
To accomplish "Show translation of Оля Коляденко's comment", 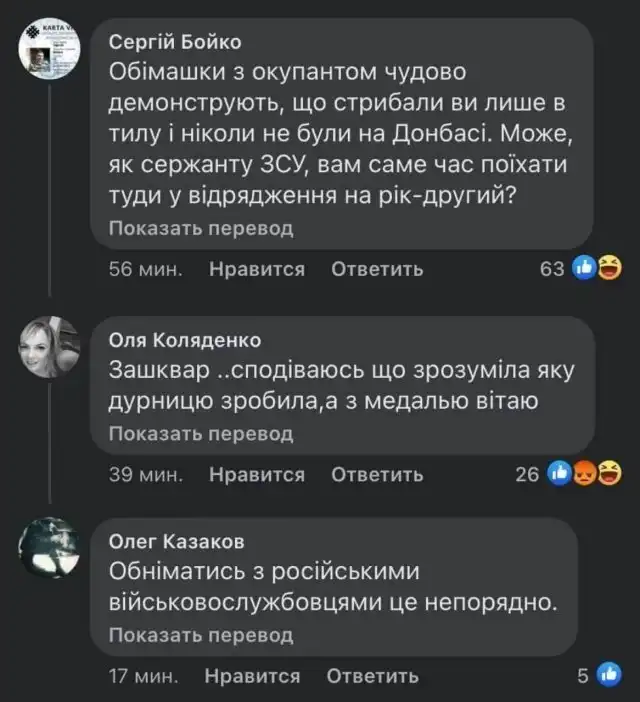I will (201, 434).
